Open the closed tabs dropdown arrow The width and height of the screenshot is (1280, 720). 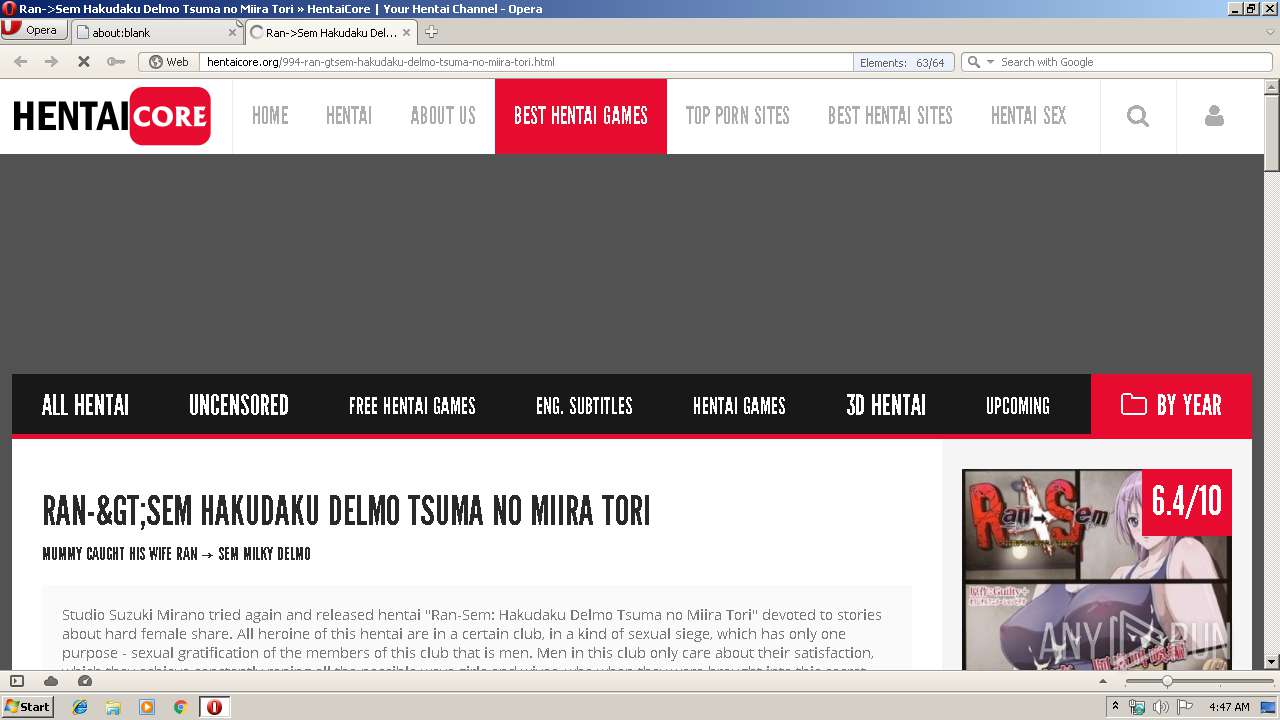click(x=1270, y=32)
